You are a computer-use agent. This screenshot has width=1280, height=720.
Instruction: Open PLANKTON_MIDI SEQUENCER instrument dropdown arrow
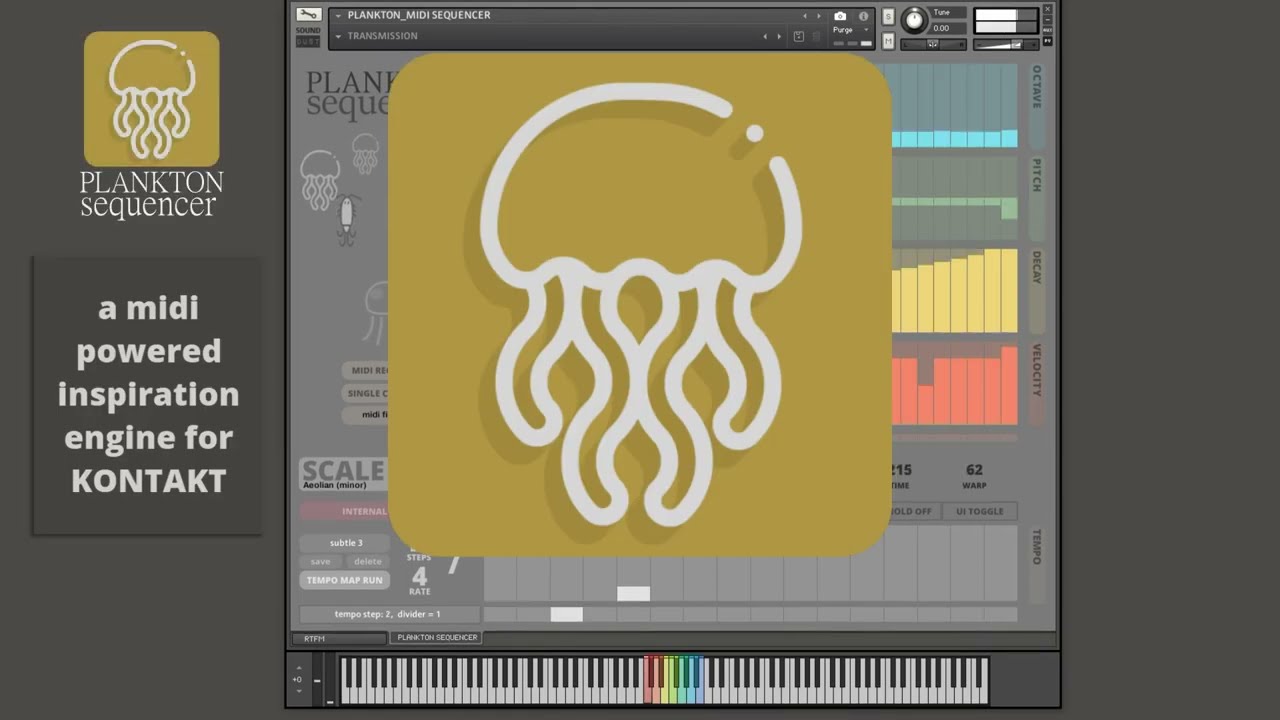click(x=338, y=15)
